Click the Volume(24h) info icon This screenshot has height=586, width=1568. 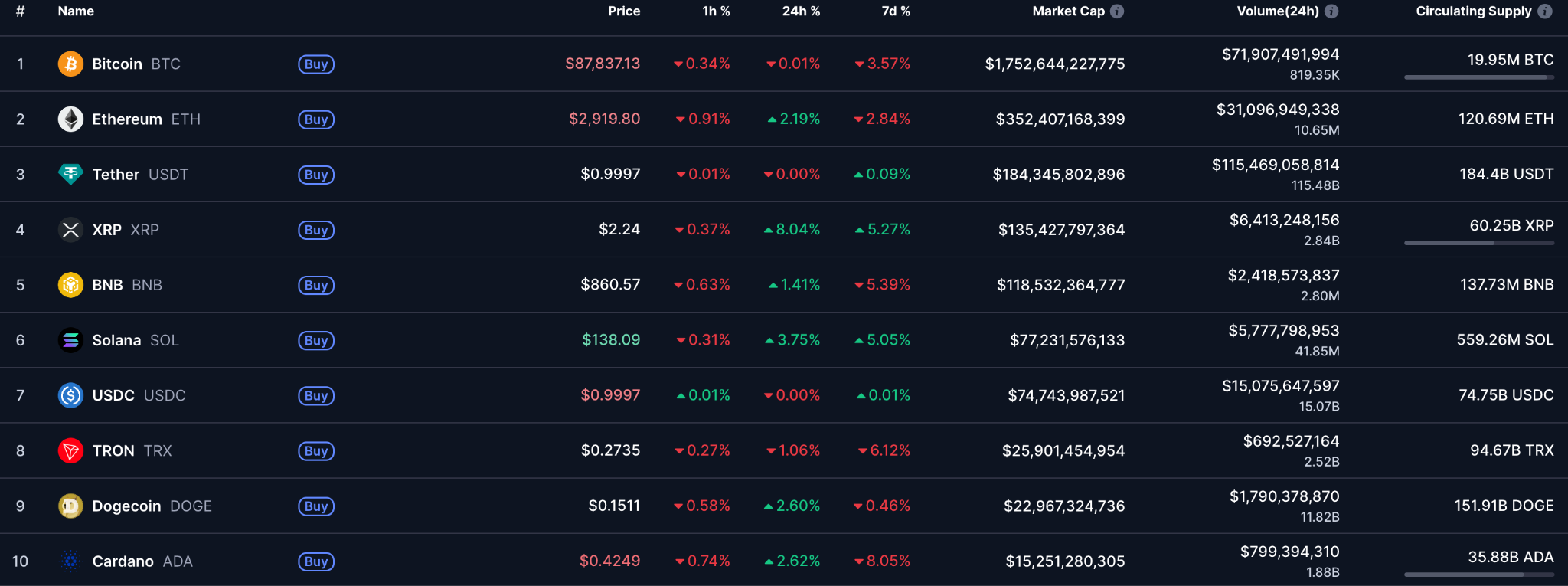1331,11
